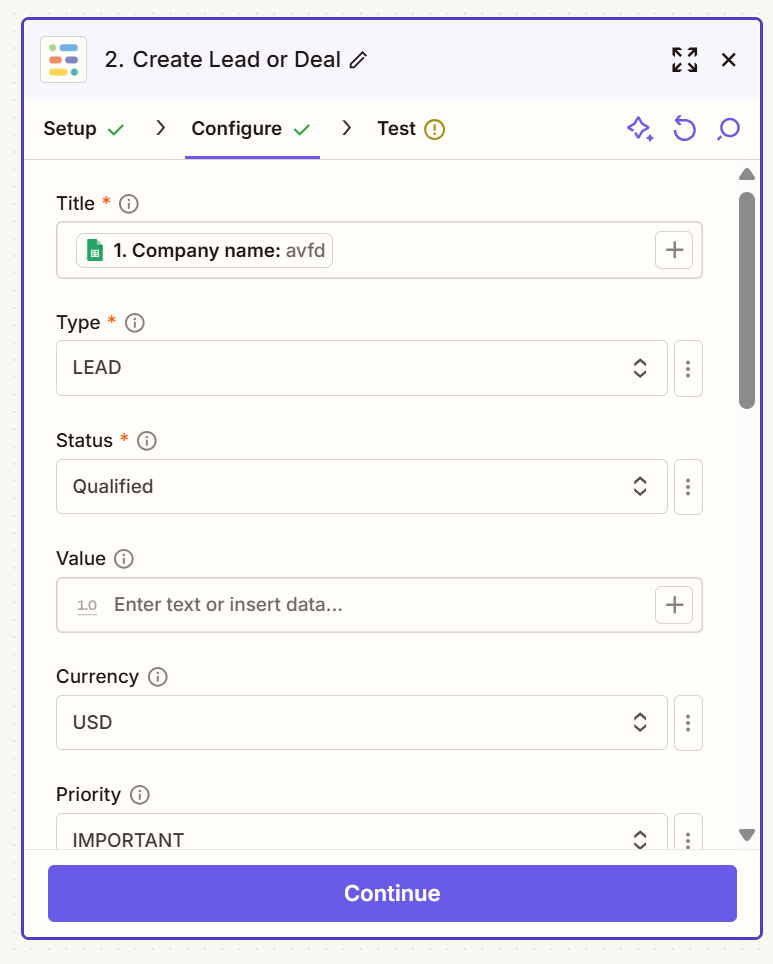The width and height of the screenshot is (773, 964).
Task: Click the info icon next to Title
Action: (x=129, y=204)
